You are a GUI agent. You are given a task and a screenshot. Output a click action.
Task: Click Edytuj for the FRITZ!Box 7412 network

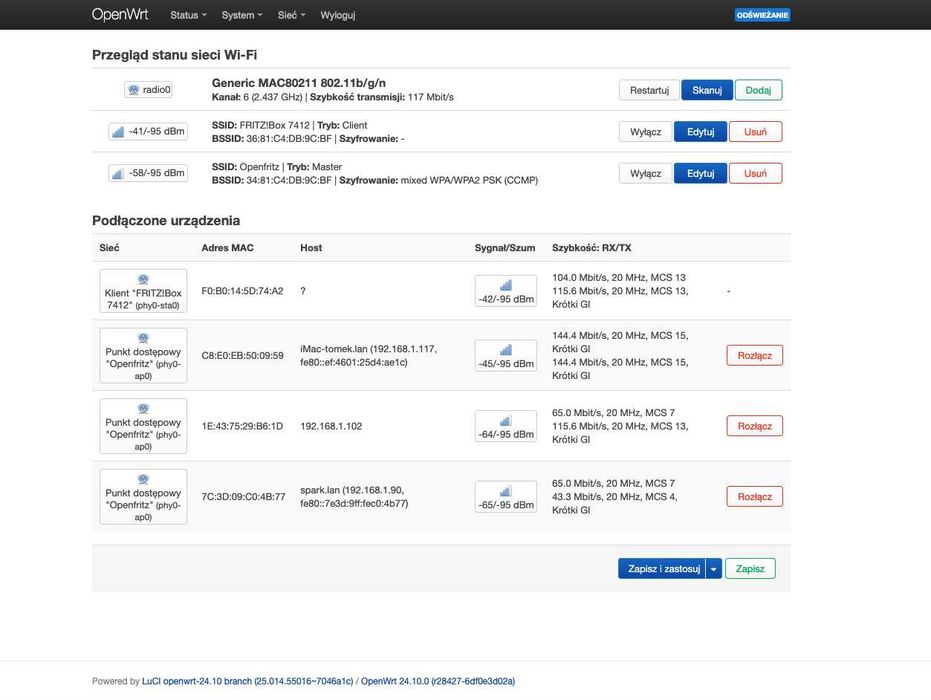coord(700,132)
